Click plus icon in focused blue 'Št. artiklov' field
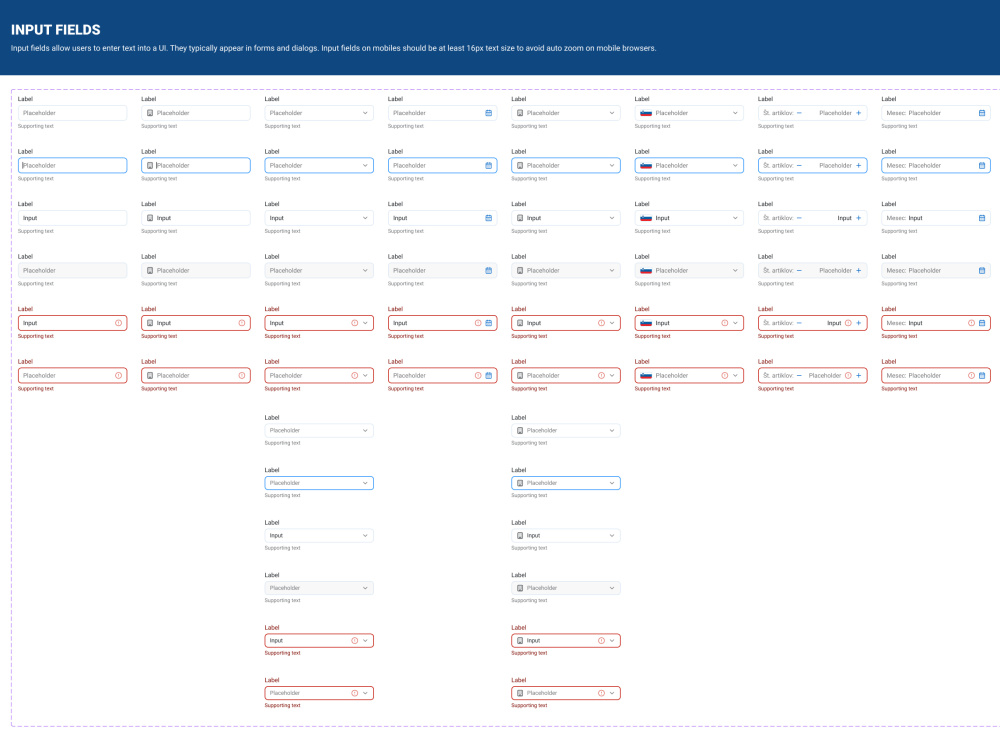Screen dimensions: 1000x750 point(858,166)
